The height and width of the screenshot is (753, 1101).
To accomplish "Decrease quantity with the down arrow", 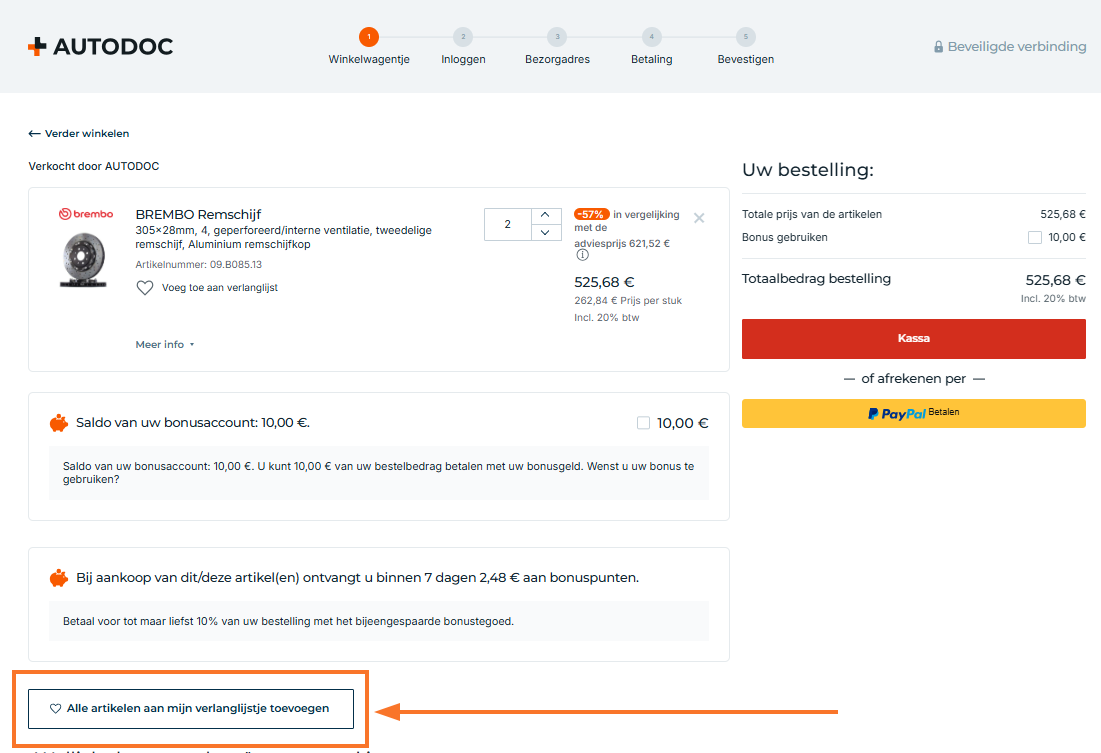I will coord(544,232).
